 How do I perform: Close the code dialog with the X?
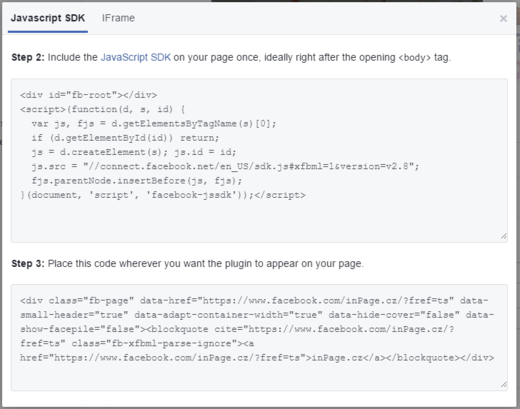503,18
